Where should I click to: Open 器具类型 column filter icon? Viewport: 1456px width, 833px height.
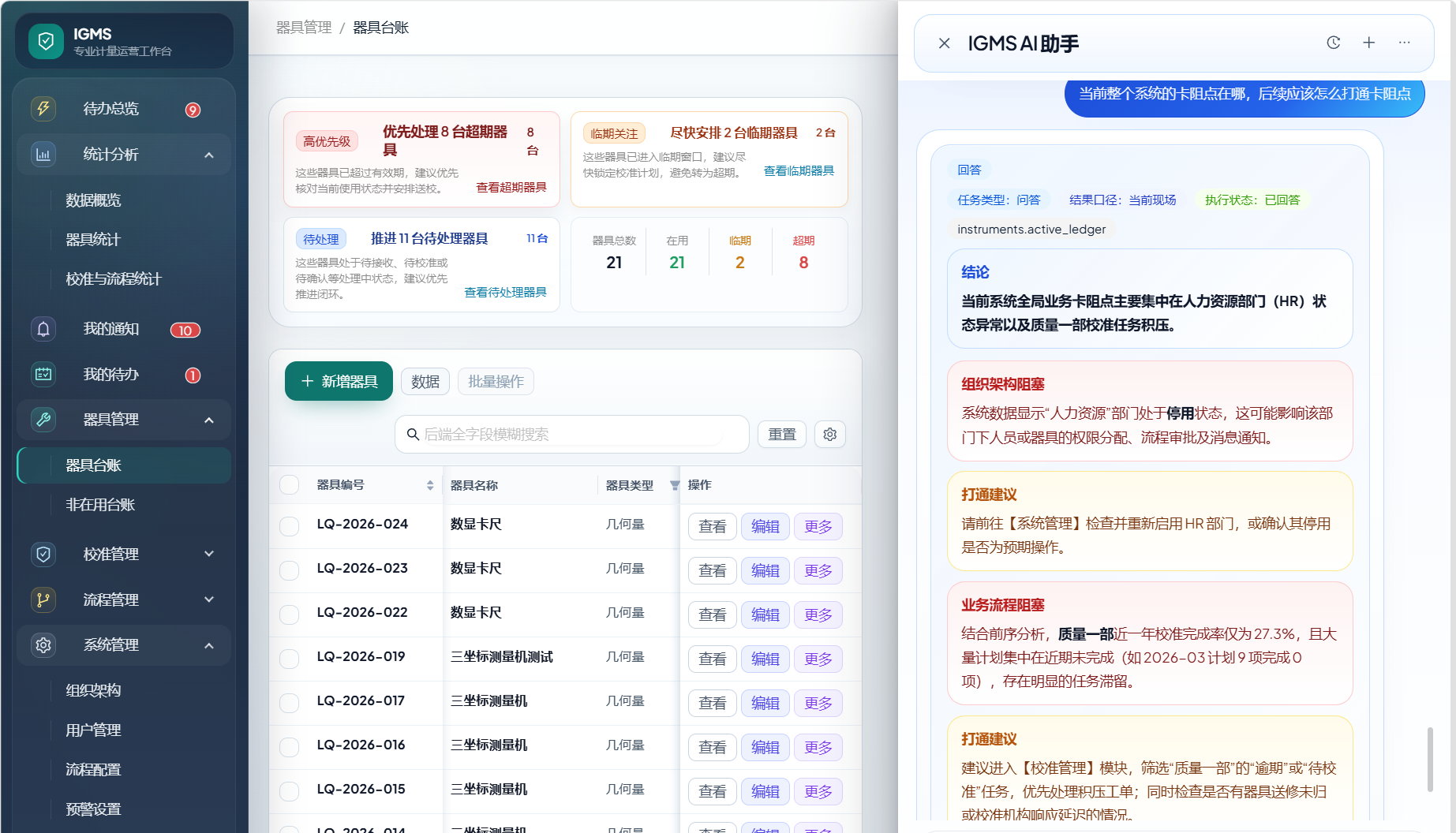(x=675, y=485)
